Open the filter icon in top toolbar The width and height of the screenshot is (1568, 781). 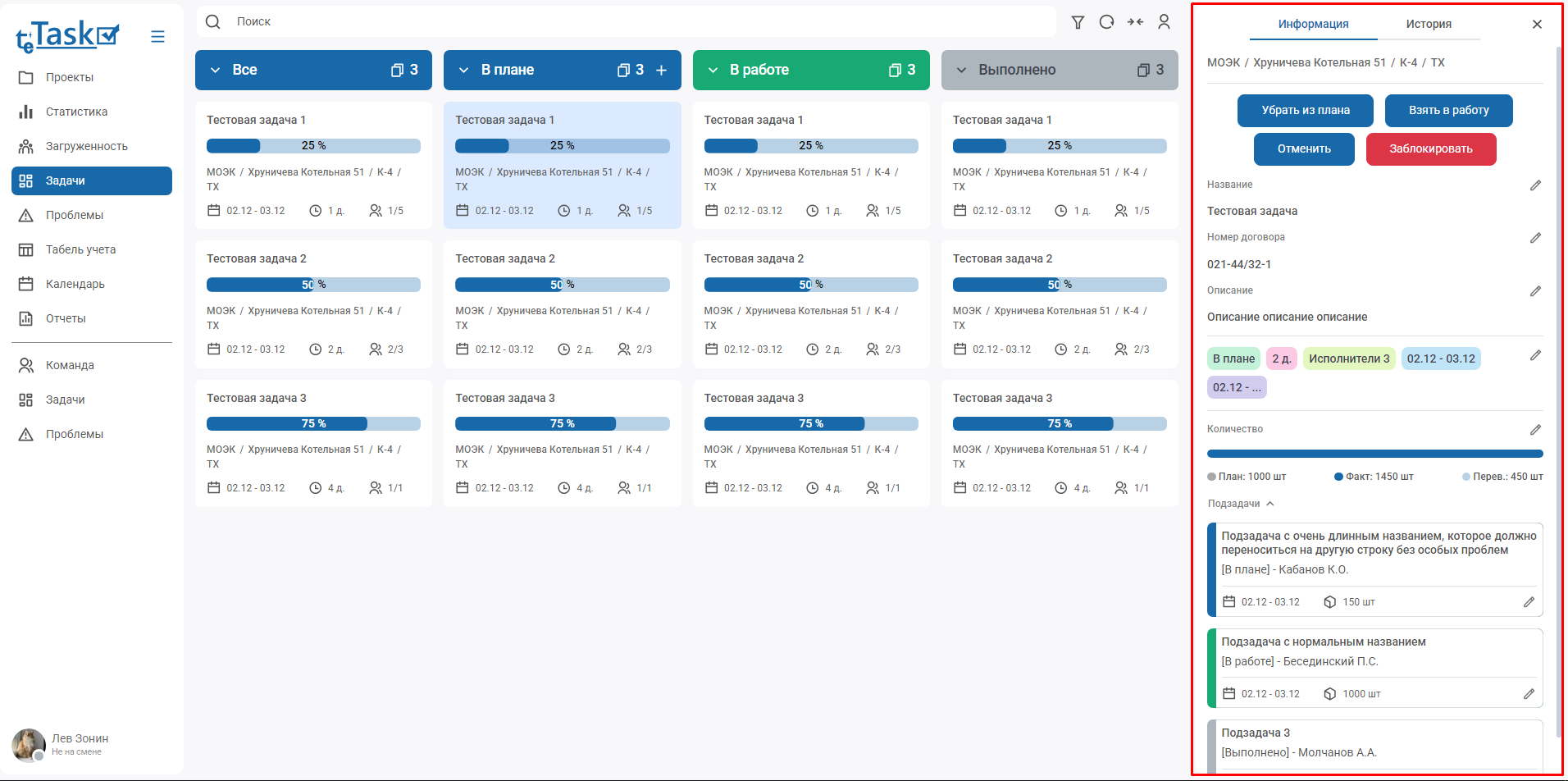1078,22
